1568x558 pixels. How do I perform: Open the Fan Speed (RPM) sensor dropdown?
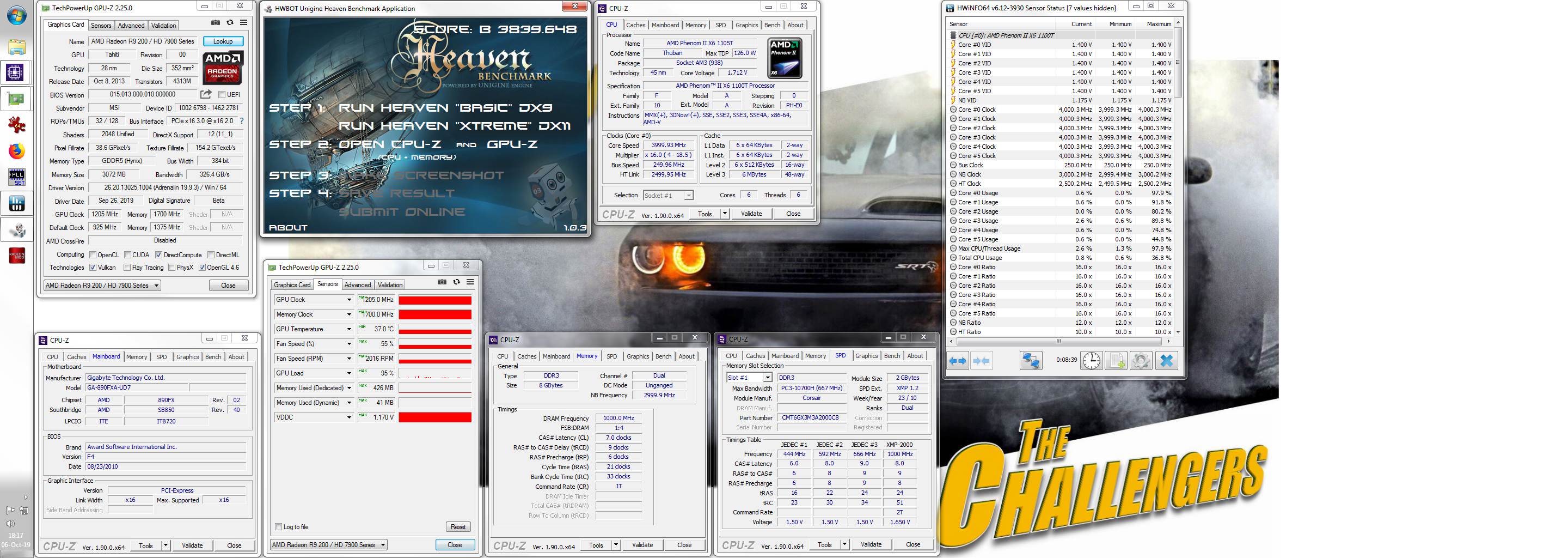coord(349,359)
